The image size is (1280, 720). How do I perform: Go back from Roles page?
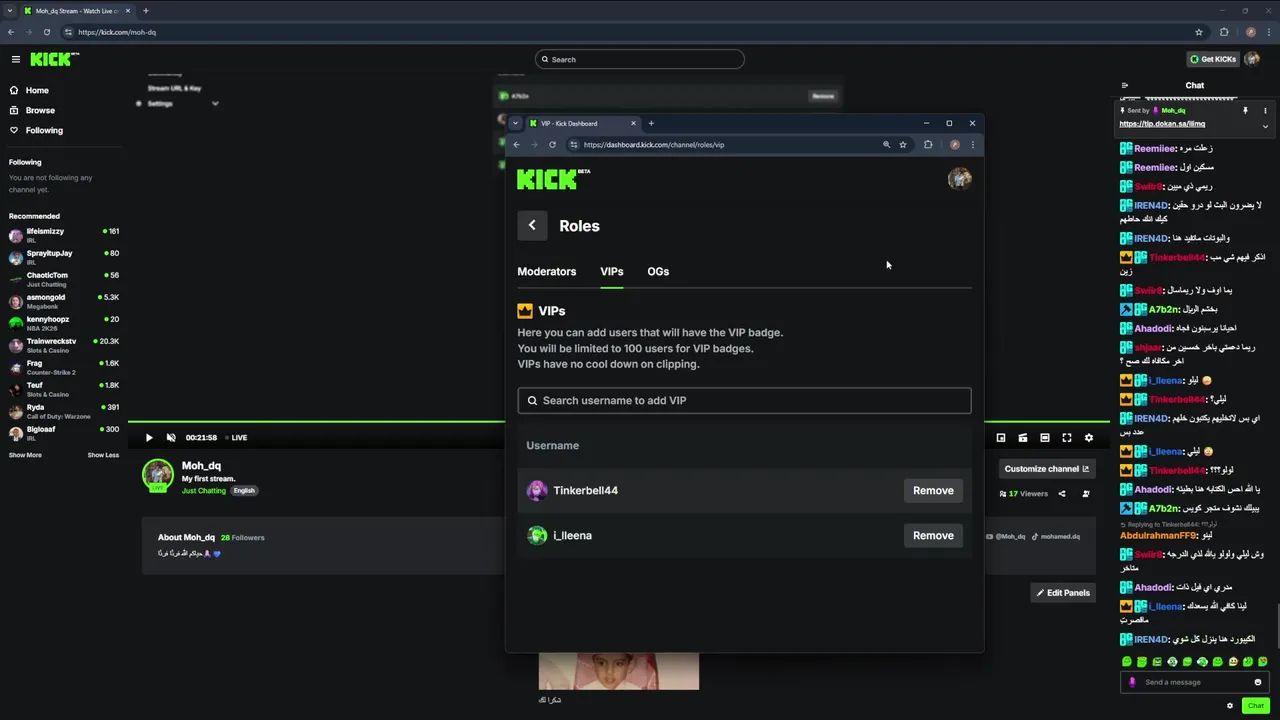[532, 225]
